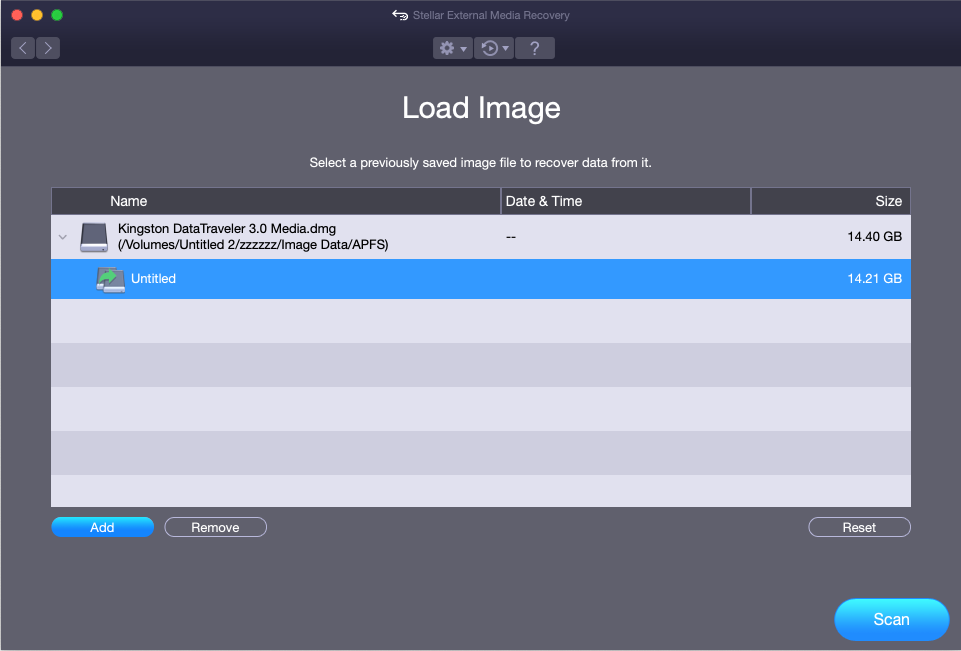The width and height of the screenshot is (961, 651).
Task: Click the Untitled volume icon
Action: (111, 280)
